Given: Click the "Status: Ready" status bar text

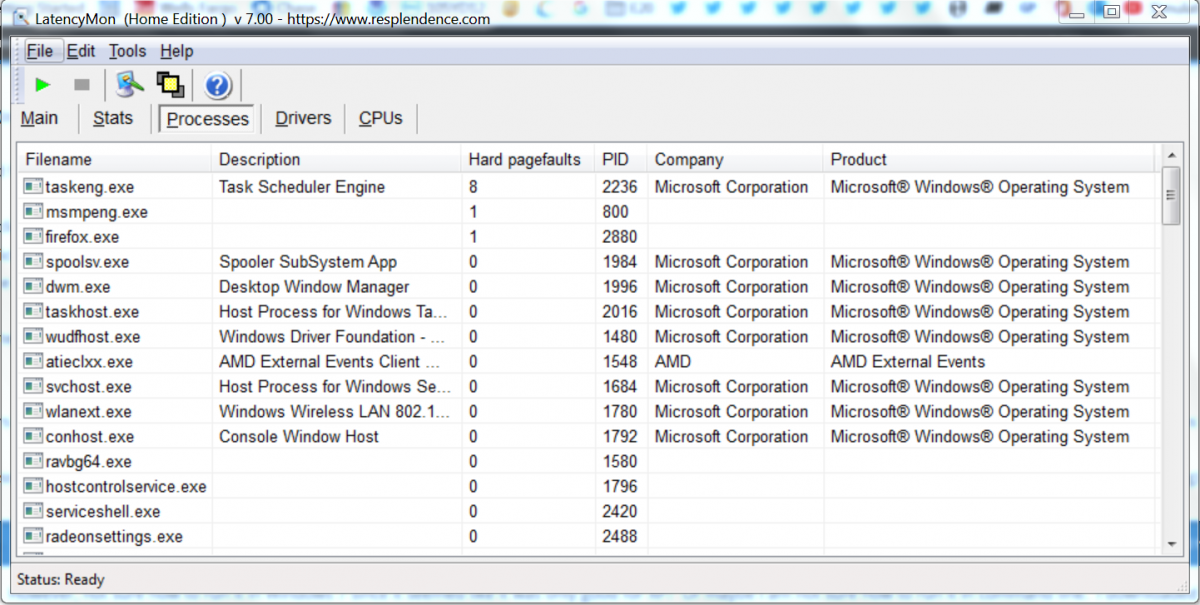Looking at the screenshot, I should (61, 579).
